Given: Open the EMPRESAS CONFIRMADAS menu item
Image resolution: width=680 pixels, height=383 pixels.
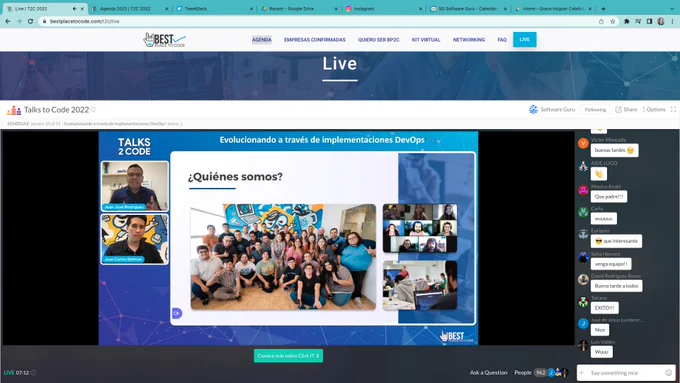Looking at the screenshot, I should coord(315,40).
